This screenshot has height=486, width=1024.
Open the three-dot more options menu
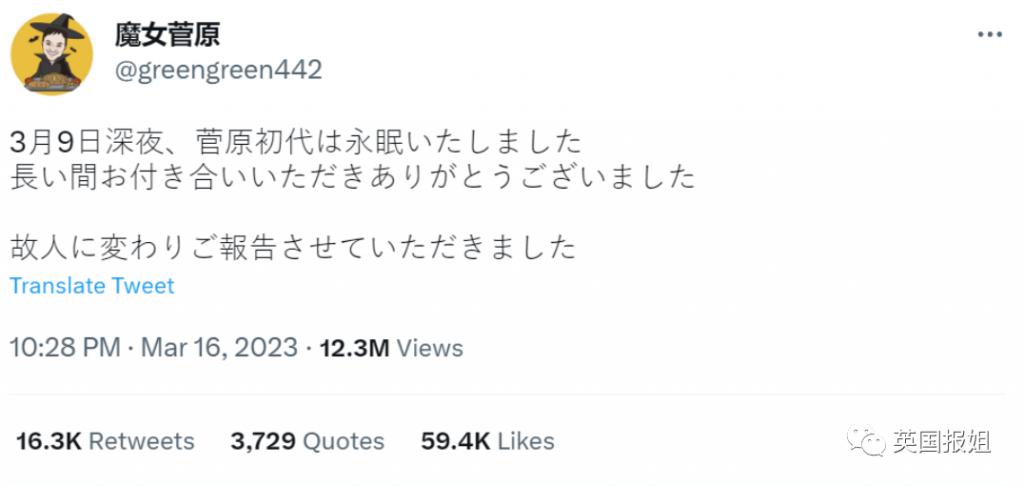pos(989,35)
